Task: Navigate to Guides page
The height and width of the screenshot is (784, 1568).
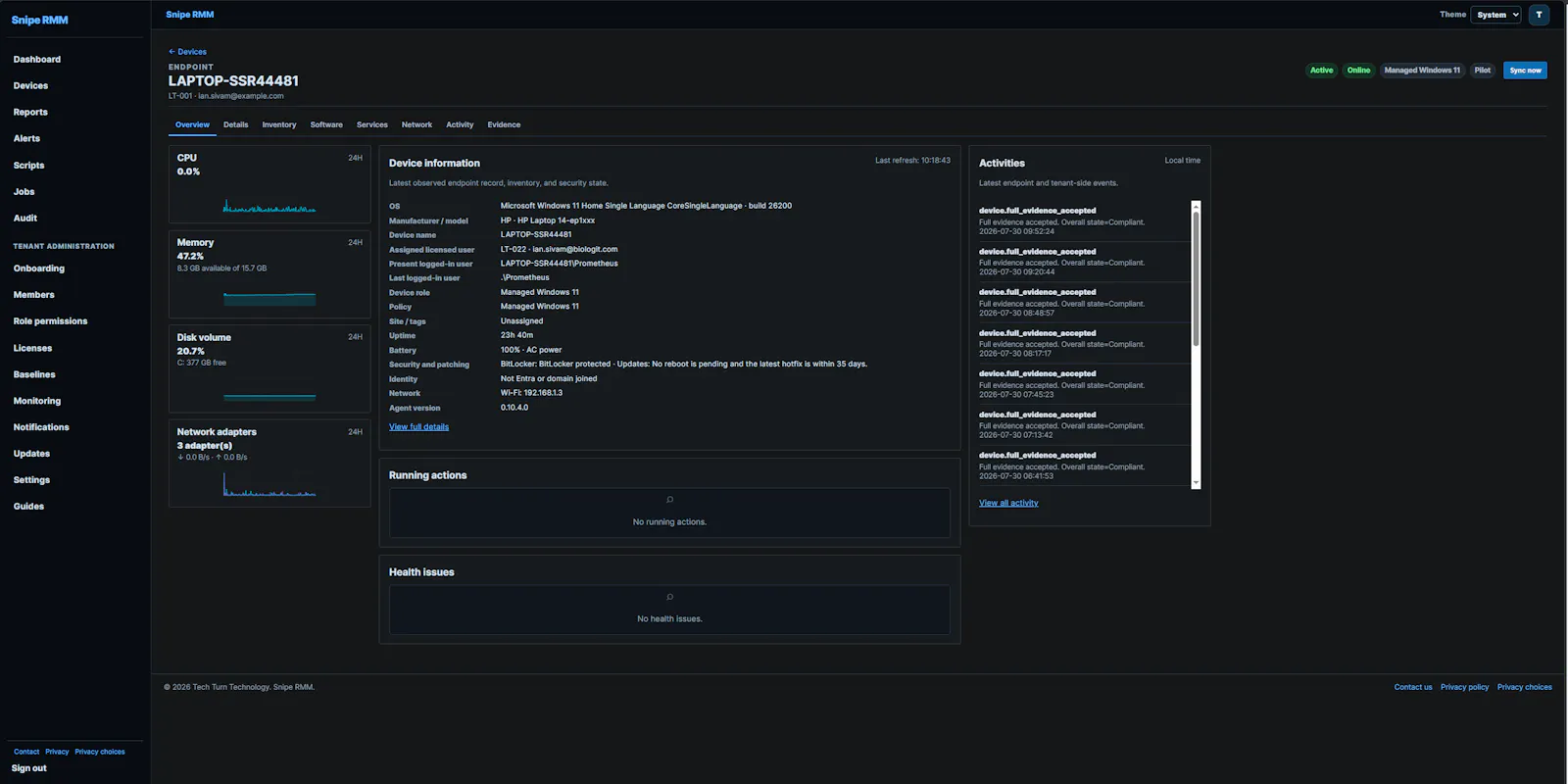Action: pyautogui.click(x=28, y=507)
